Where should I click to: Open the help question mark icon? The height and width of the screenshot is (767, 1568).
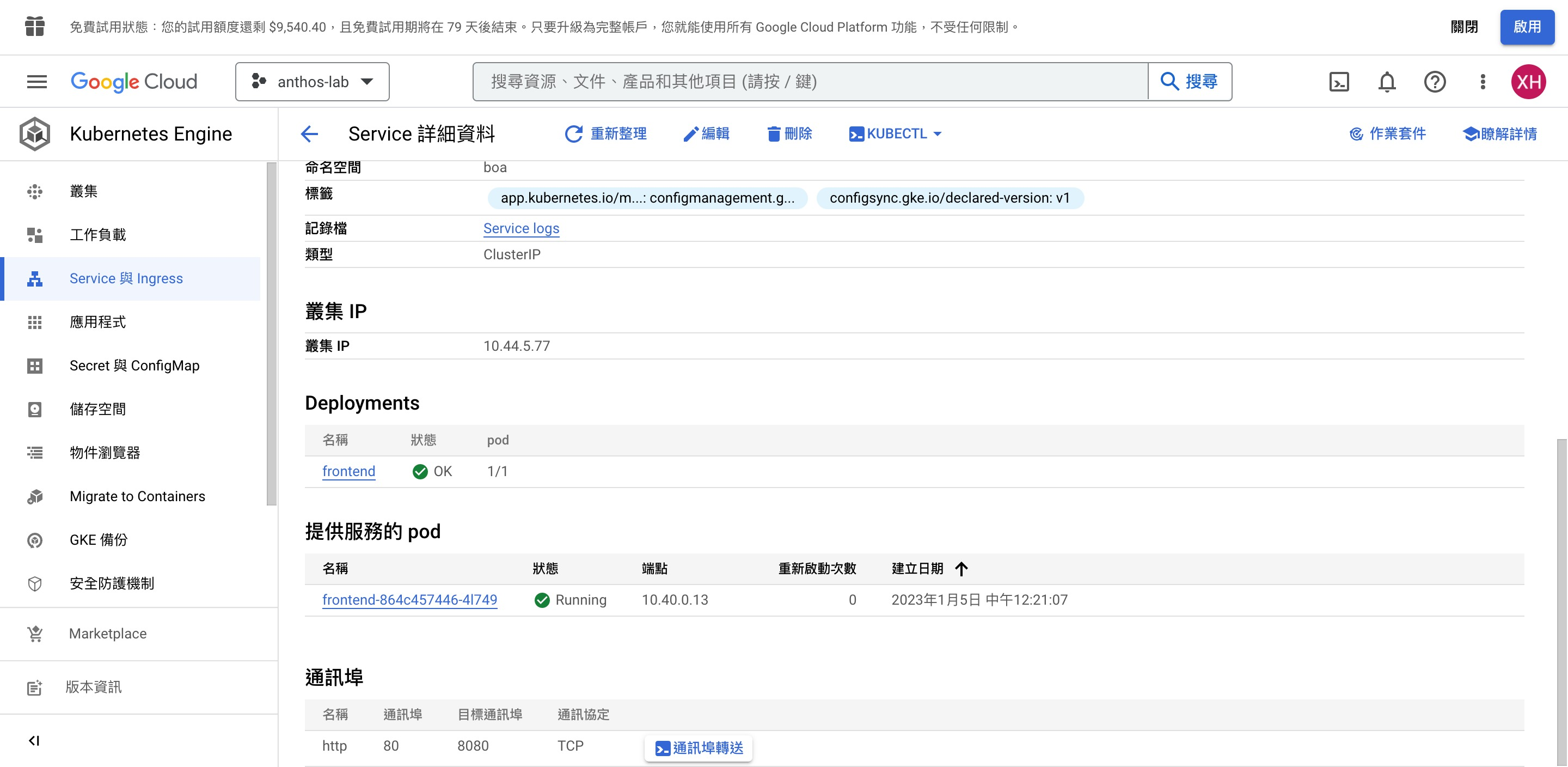(x=1435, y=82)
